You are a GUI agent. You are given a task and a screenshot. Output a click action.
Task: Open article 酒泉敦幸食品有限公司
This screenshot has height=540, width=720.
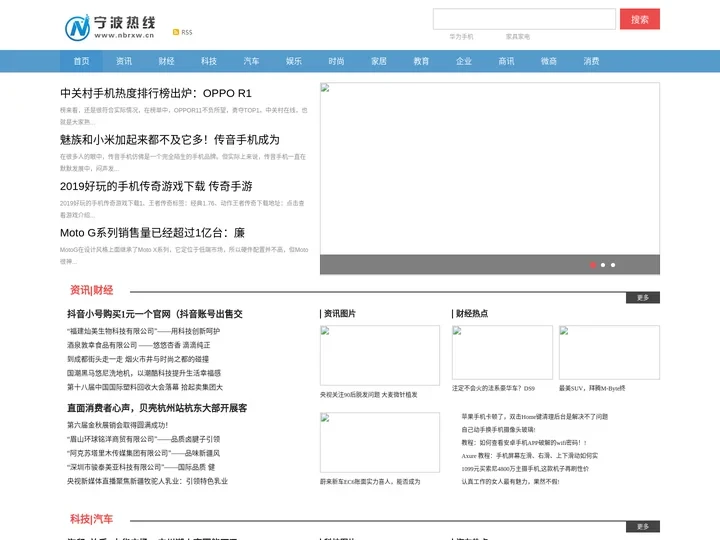139,345
